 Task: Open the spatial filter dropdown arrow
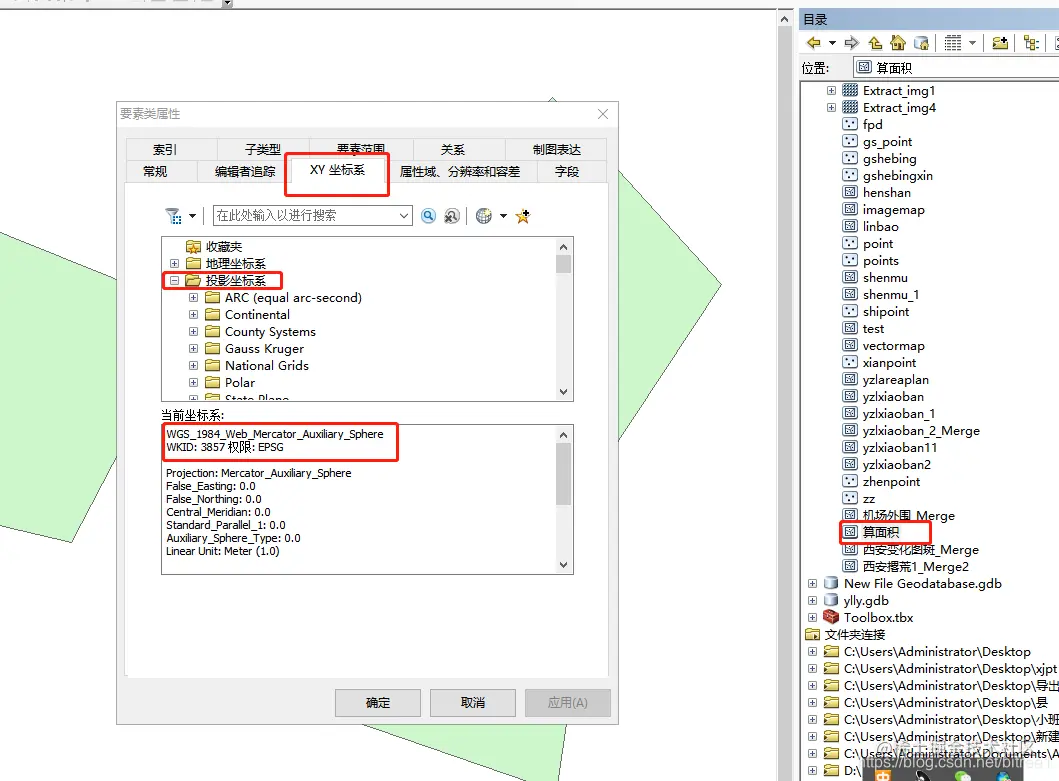[x=192, y=216]
